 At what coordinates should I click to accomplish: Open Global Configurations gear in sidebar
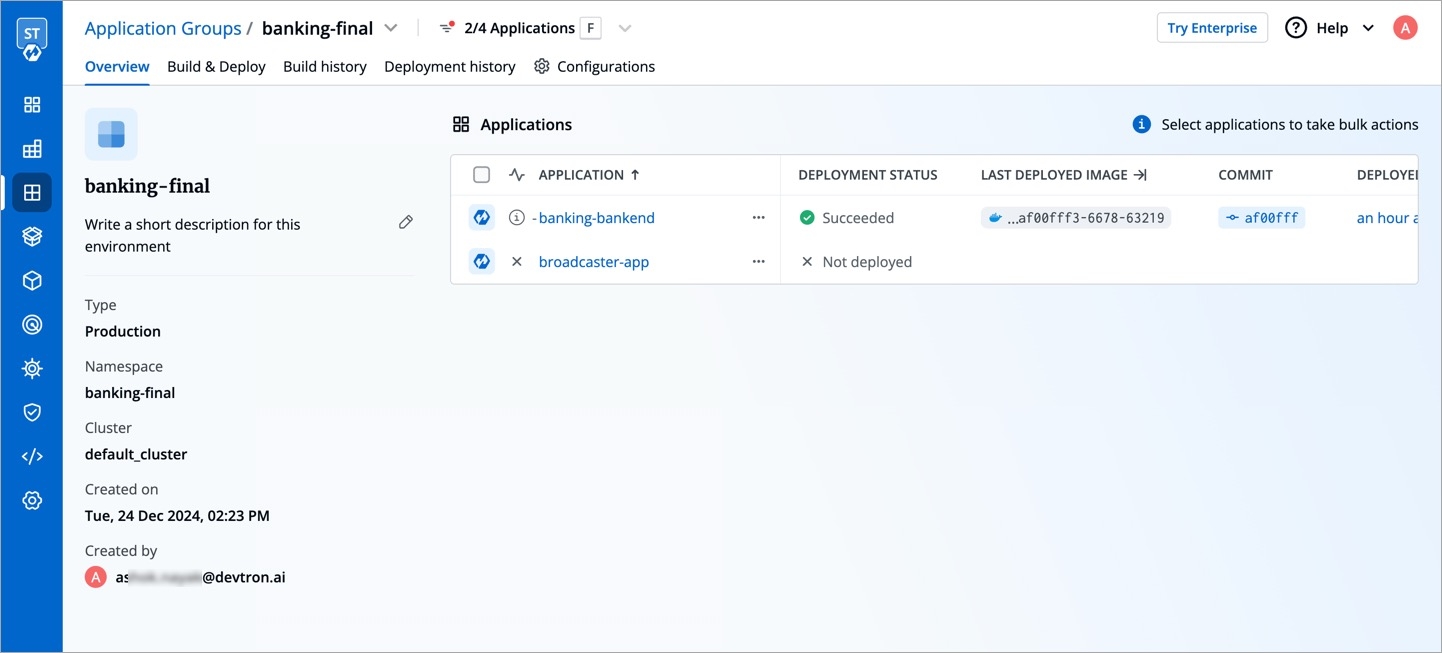32,501
